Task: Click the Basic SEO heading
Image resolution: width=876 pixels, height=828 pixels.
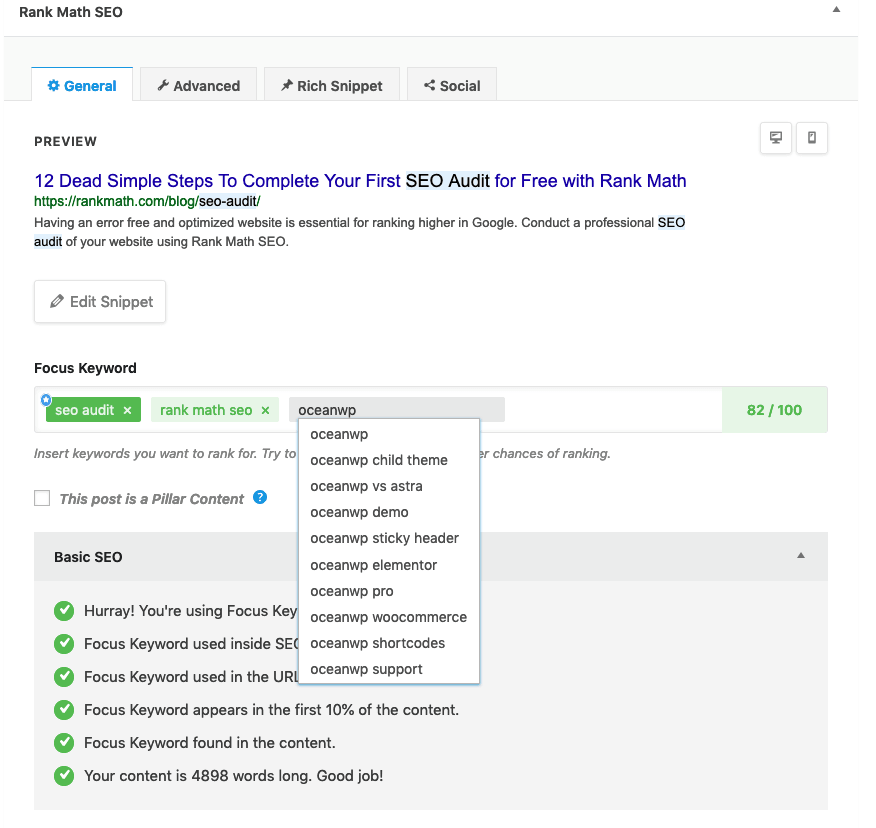Action: tap(88, 557)
